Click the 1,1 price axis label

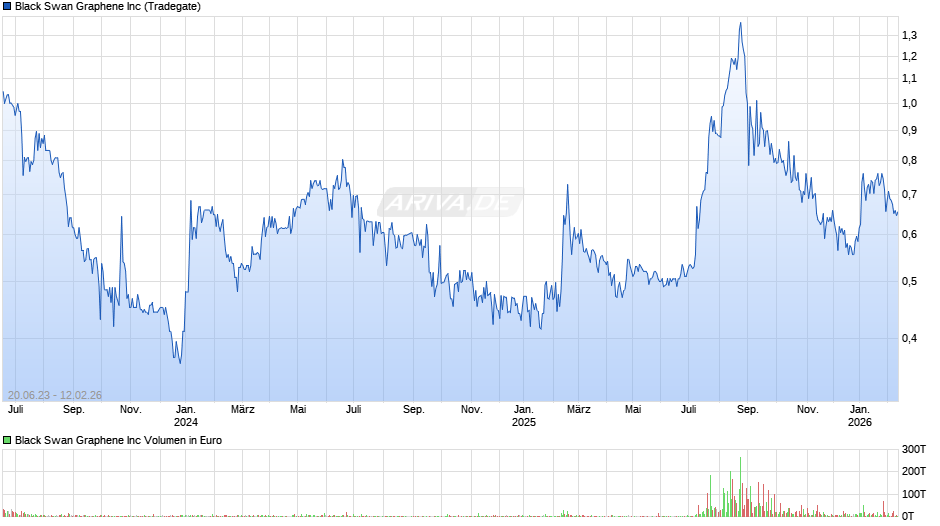click(909, 79)
